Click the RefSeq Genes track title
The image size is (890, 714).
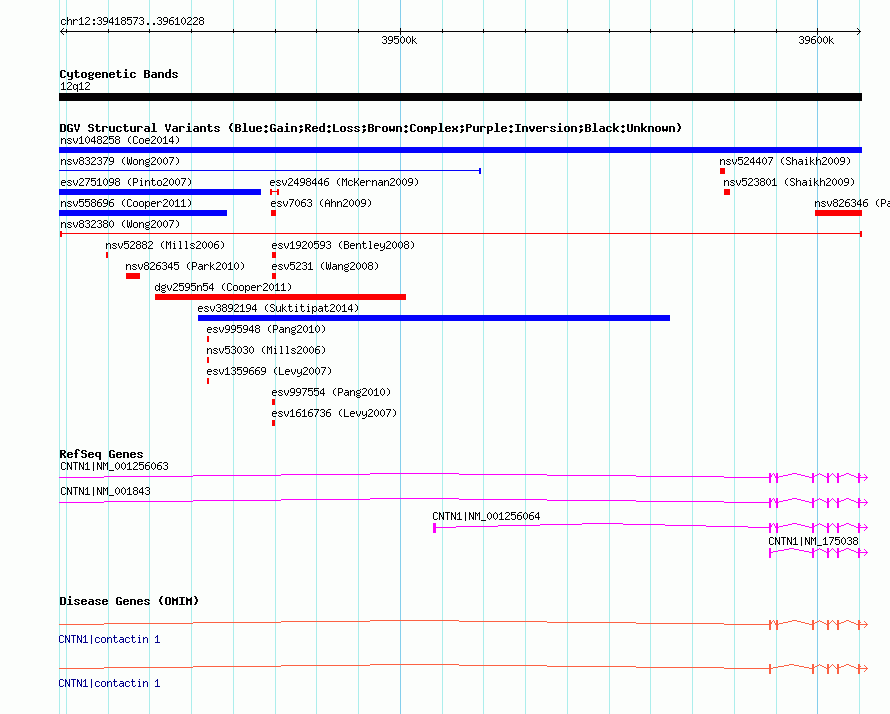[101, 454]
